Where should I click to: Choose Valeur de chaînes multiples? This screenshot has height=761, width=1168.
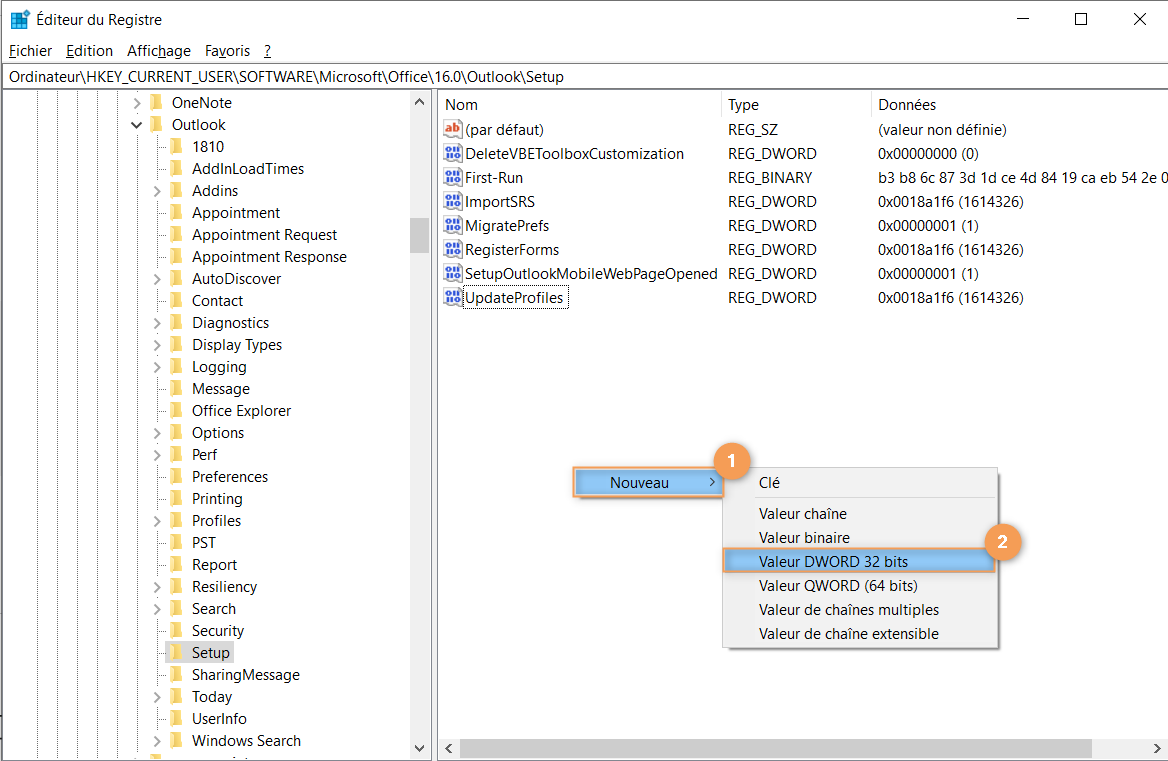860,609
